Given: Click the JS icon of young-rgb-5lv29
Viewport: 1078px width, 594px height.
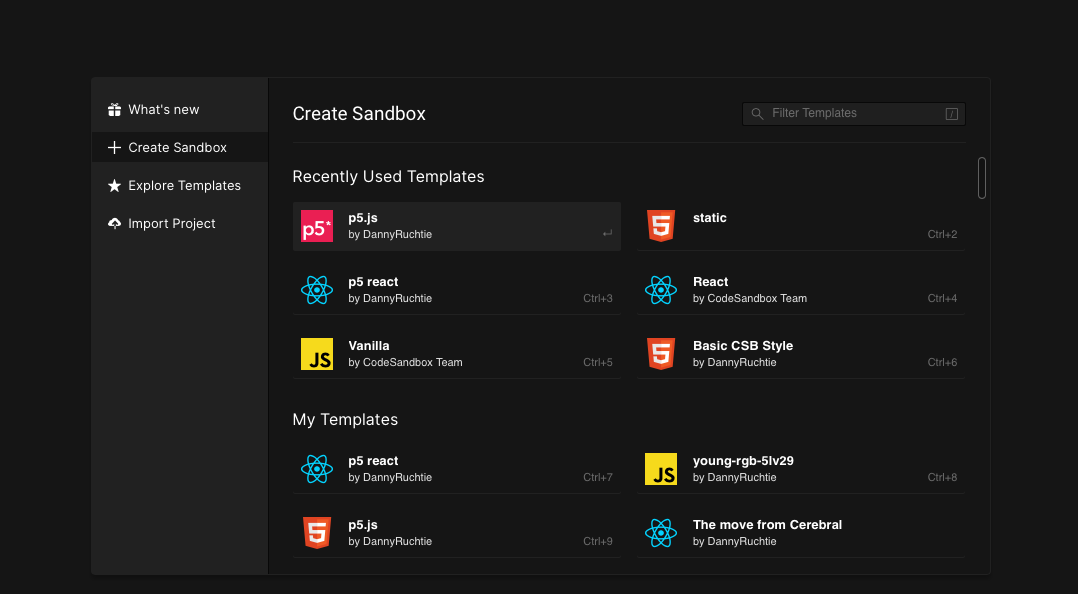Looking at the screenshot, I should 661,469.
